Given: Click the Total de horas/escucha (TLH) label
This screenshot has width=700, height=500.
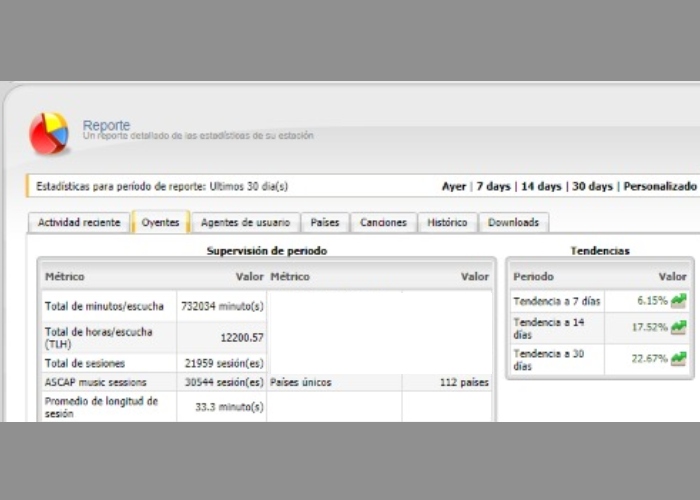Looking at the screenshot, I should pos(98,338).
